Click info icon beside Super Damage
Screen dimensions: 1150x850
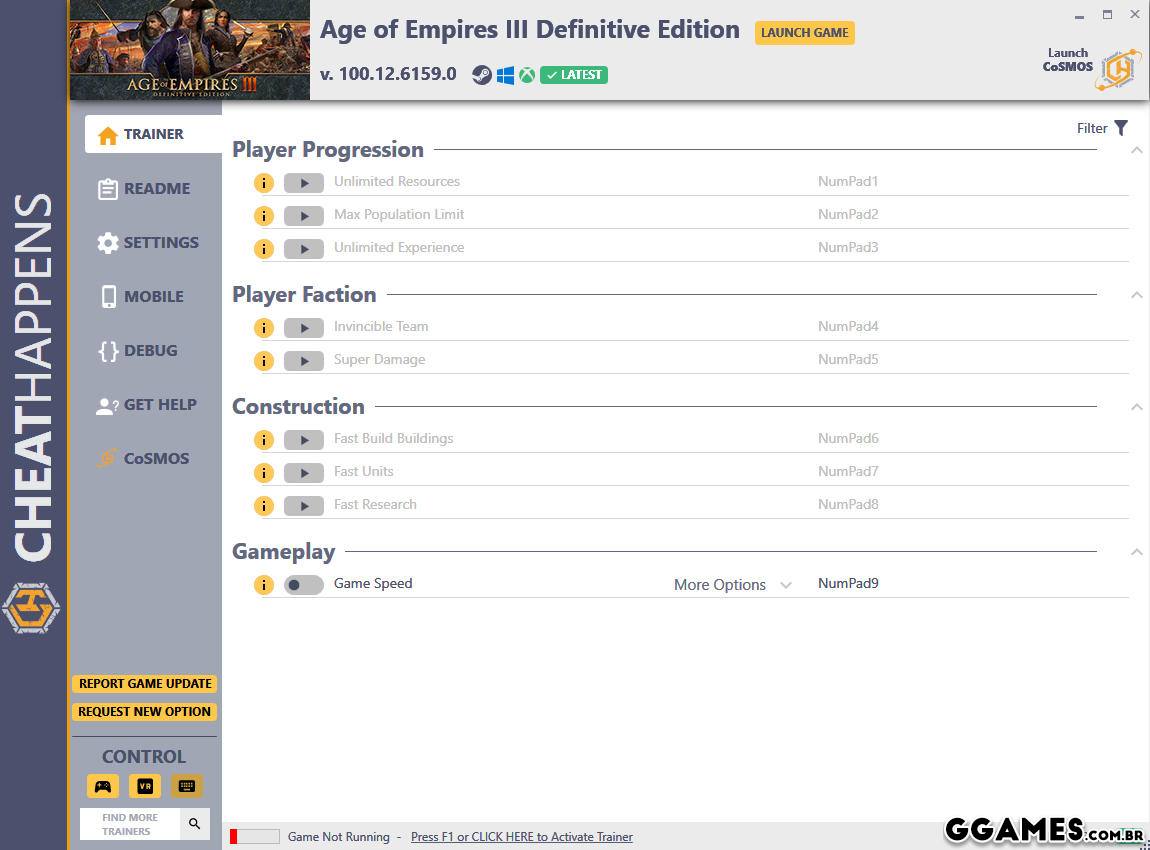263,361
